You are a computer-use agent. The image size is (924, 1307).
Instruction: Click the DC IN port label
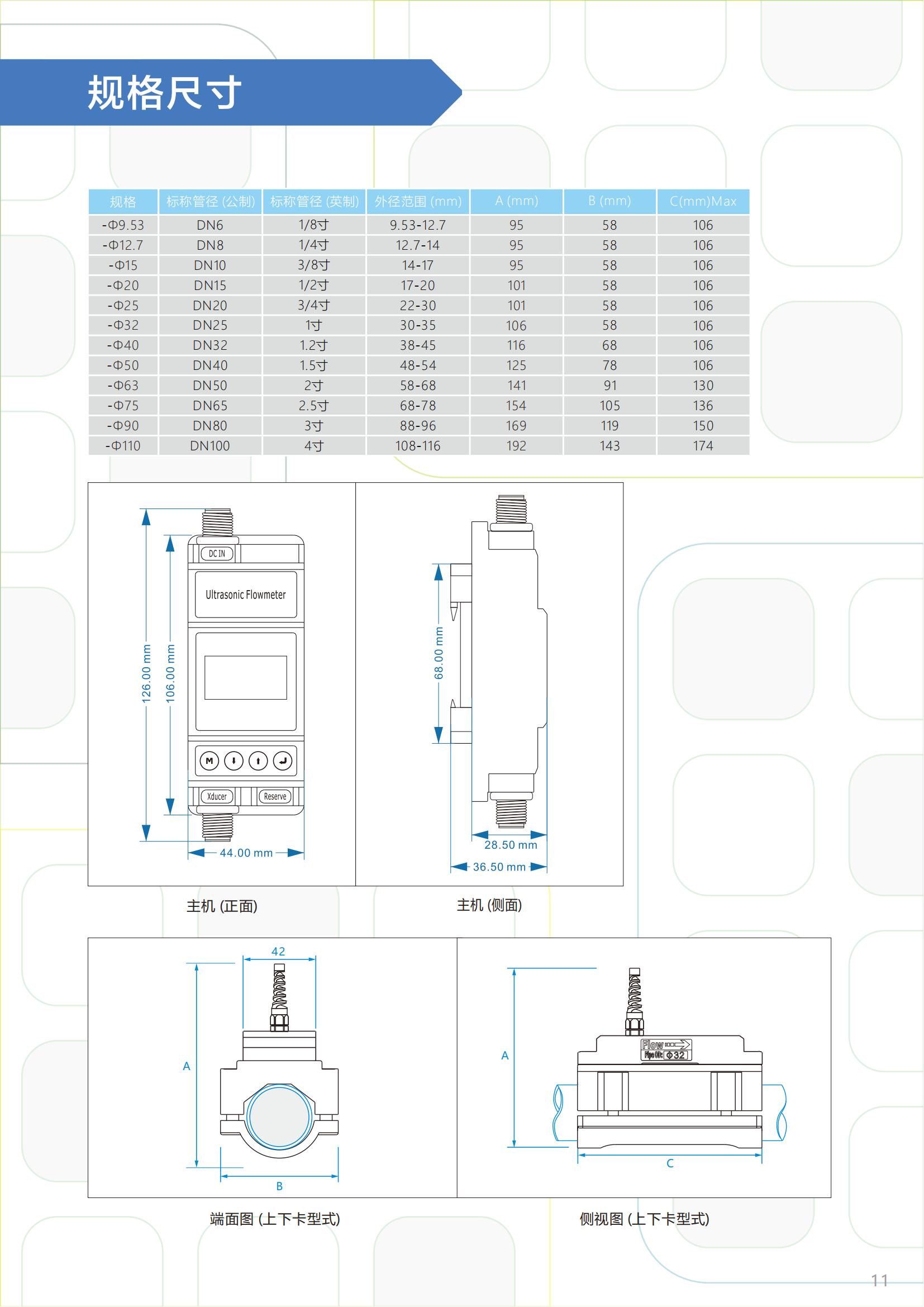tap(217, 553)
